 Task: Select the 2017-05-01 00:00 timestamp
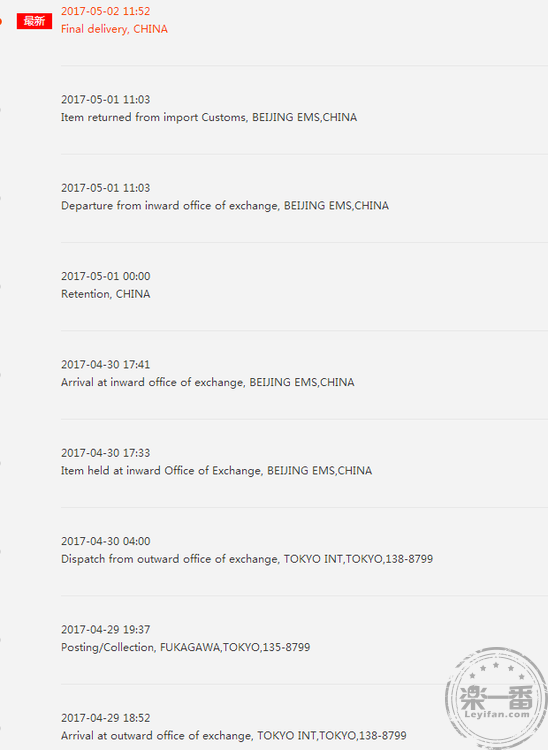click(x=105, y=276)
